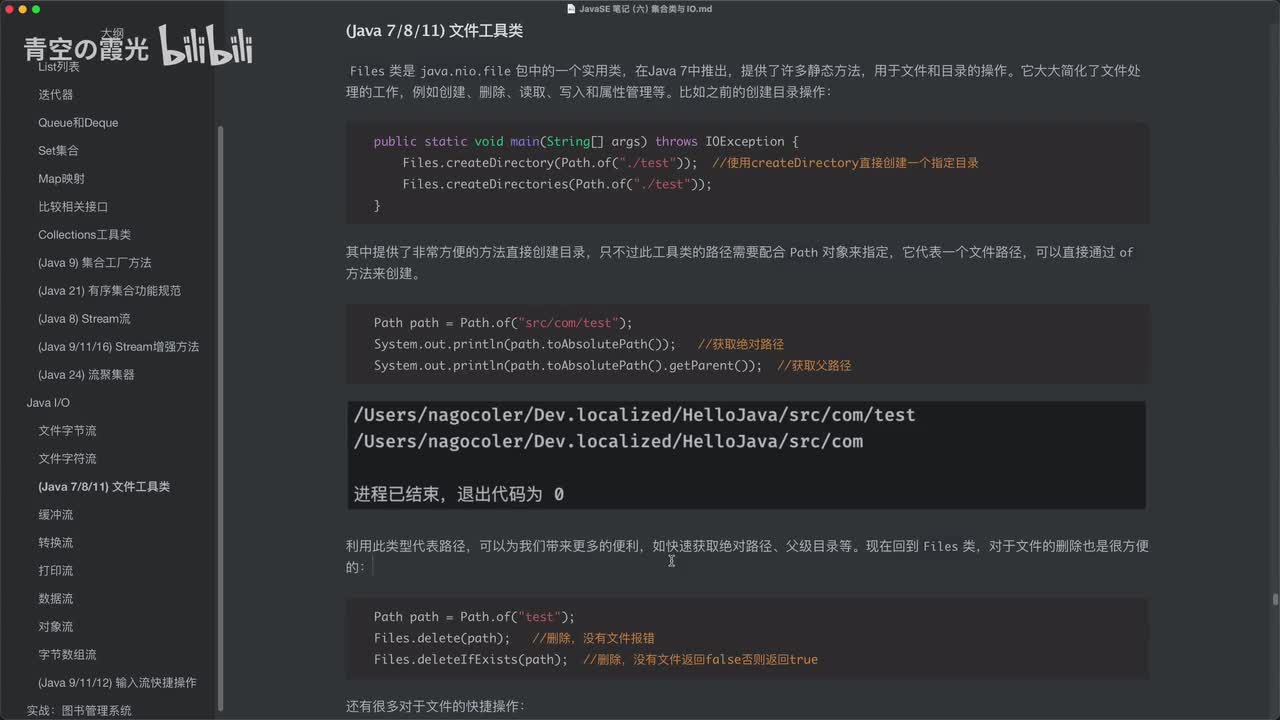Click the paragraph beginning Files 类是 java.nio.file
The image size is (1280, 720).
(x=743, y=81)
